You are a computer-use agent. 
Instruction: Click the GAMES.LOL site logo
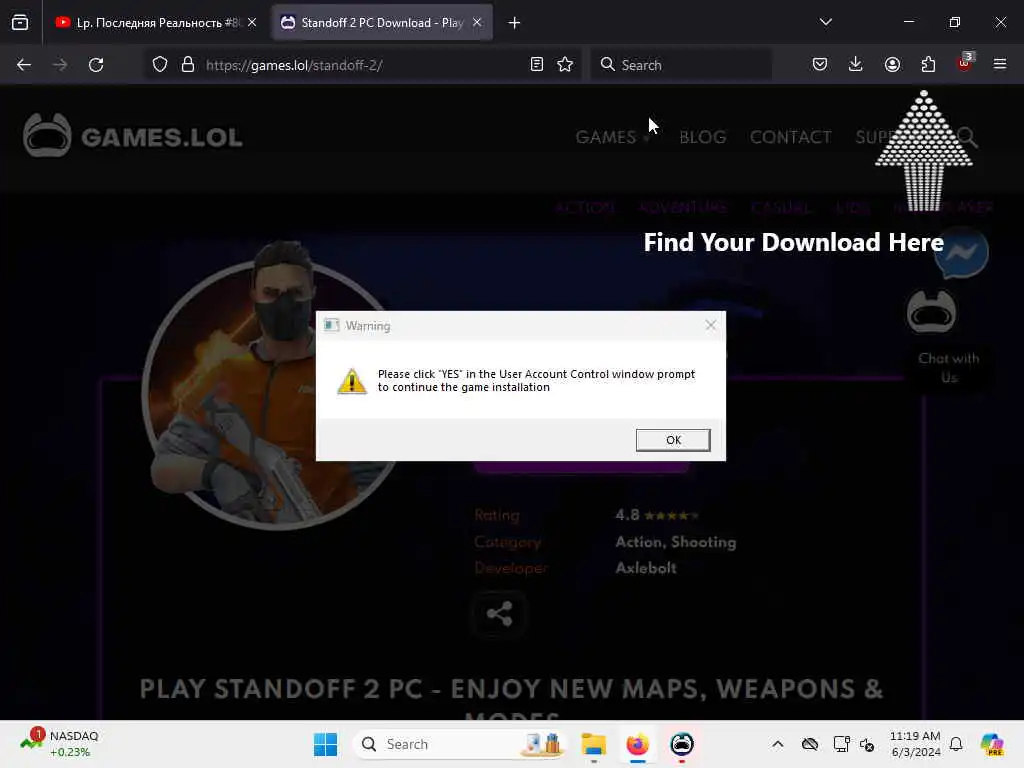tap(133, 136)
